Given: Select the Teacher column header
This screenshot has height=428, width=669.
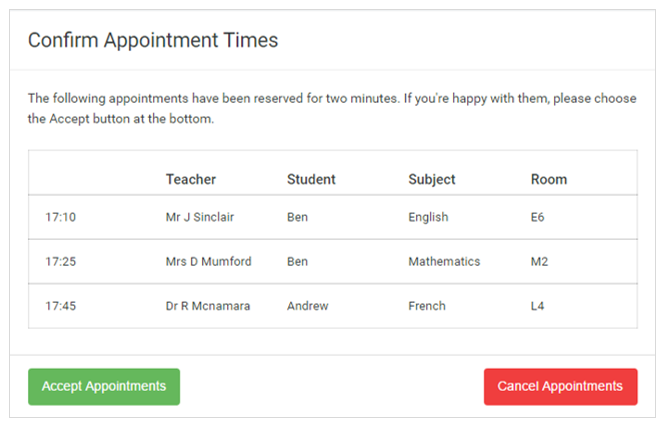Looking at the screenshot, I should pyautogui.click(x=191, y=180).
